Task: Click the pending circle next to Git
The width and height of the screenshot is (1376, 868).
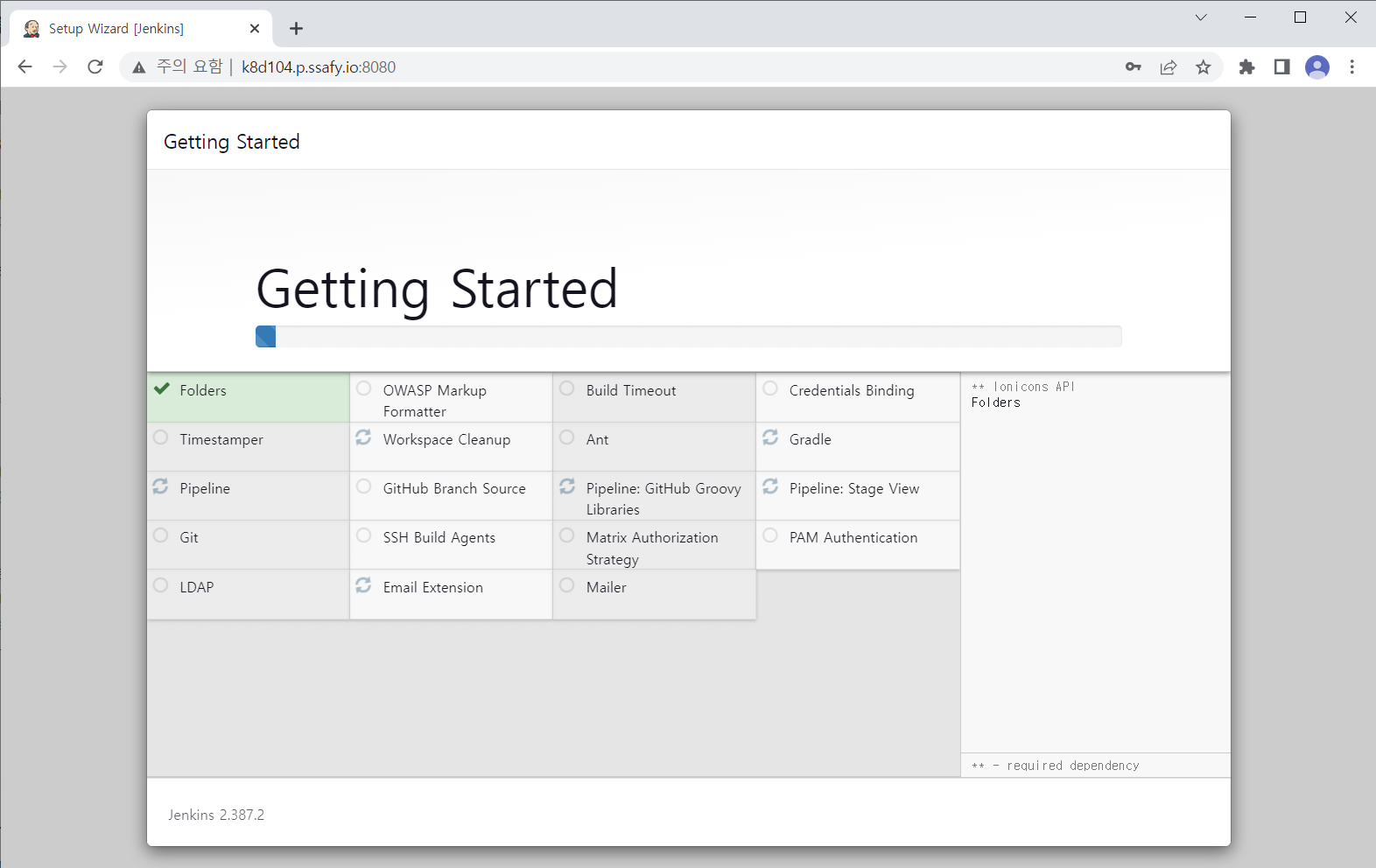Action: (160, 535)
